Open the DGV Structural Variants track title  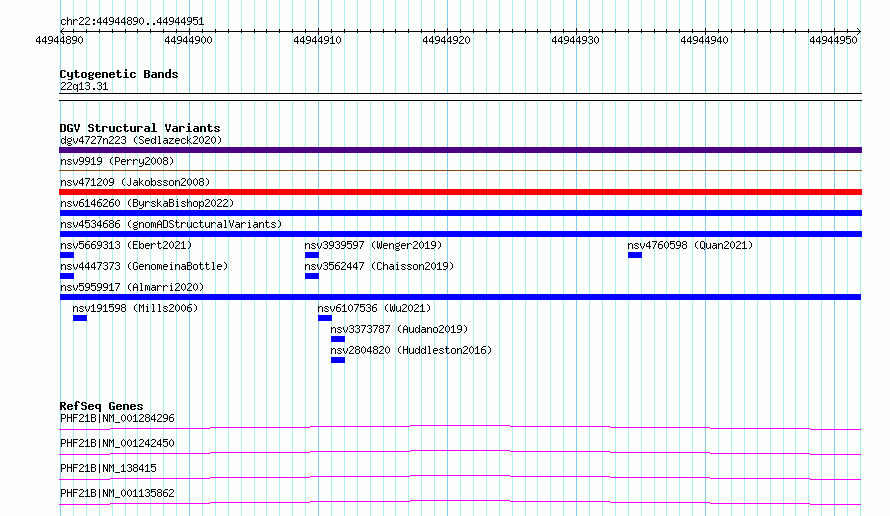(x=140, y=128)
